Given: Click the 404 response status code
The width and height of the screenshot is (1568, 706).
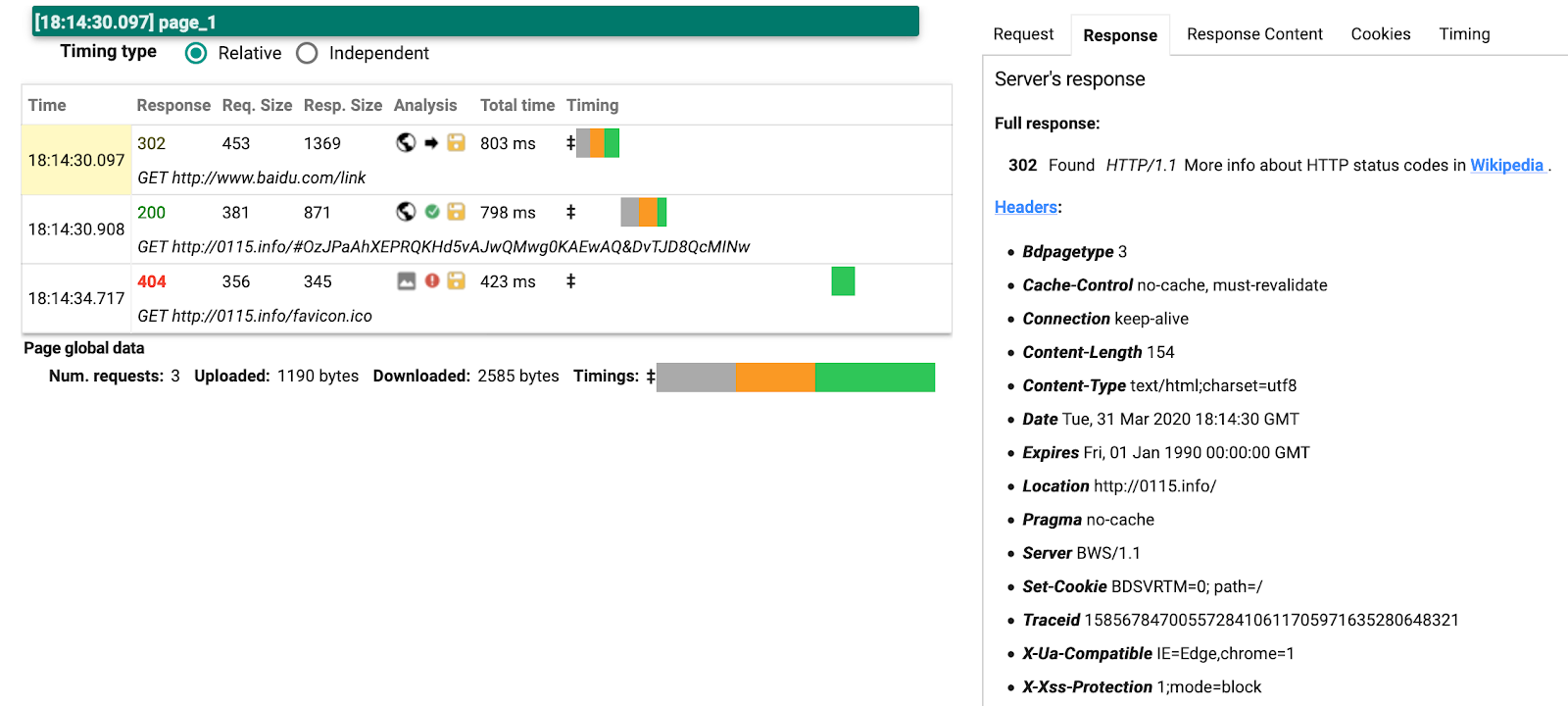Looking at the screenshot, I should coord(151,281).
